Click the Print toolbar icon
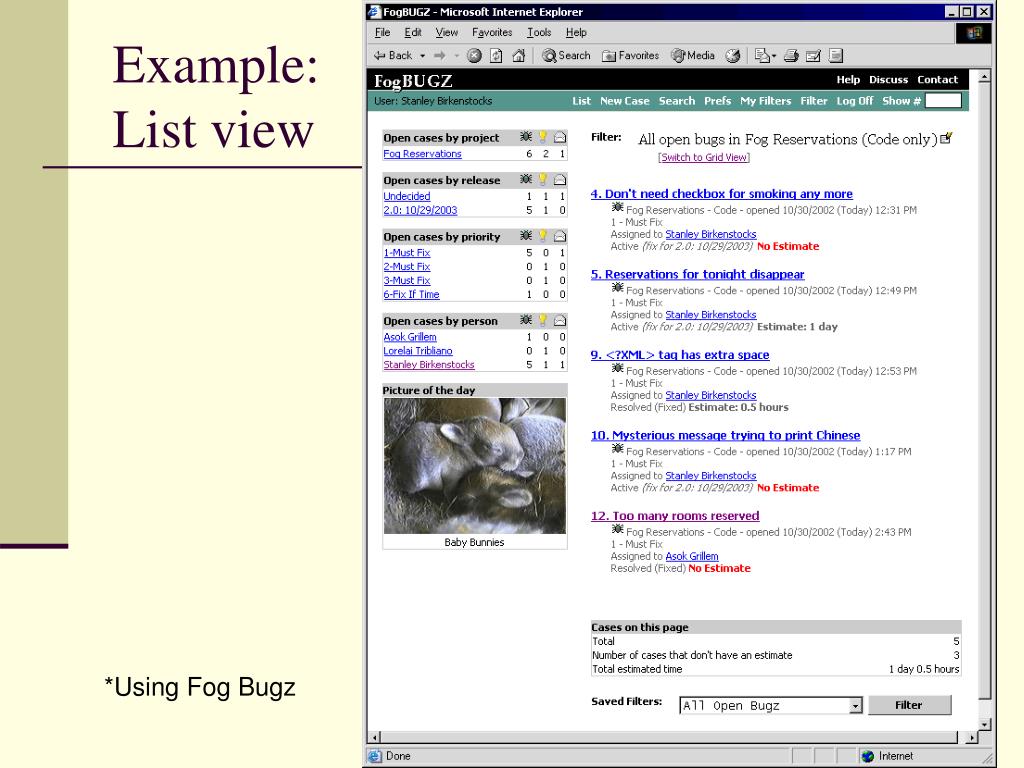The width and height of the screenshot is (1024, 768). click(791, 56)
